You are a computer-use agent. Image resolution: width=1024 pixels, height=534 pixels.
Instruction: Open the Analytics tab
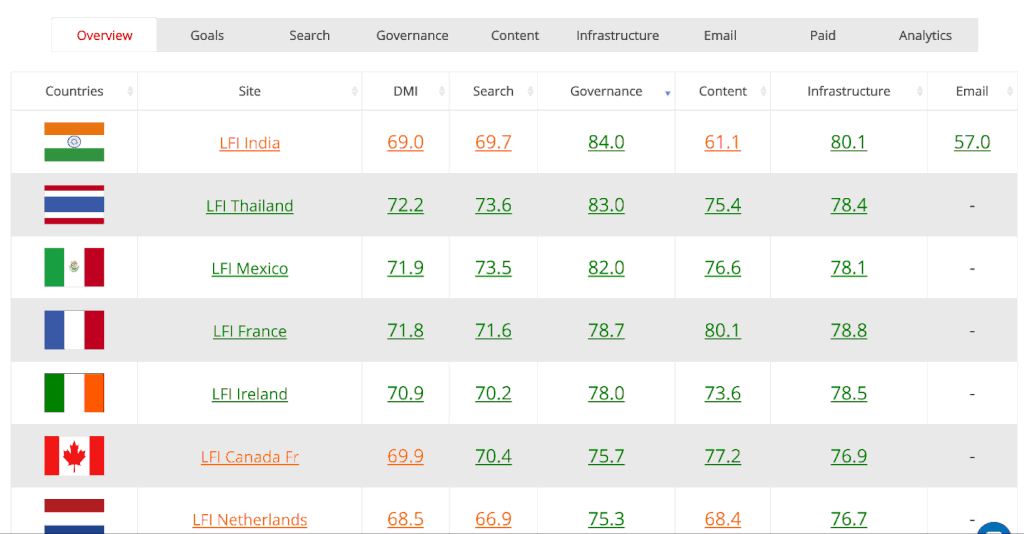[x=925, y=35]
